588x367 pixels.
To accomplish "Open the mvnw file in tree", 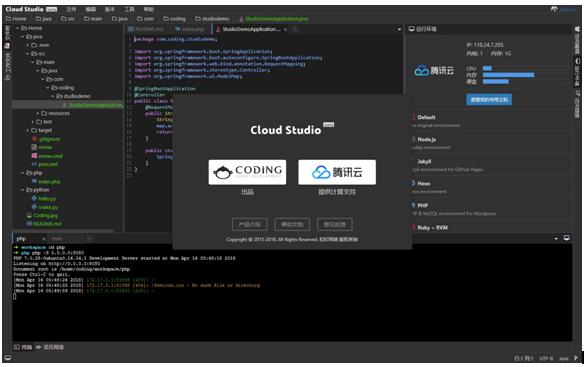I will pos(42,147).
